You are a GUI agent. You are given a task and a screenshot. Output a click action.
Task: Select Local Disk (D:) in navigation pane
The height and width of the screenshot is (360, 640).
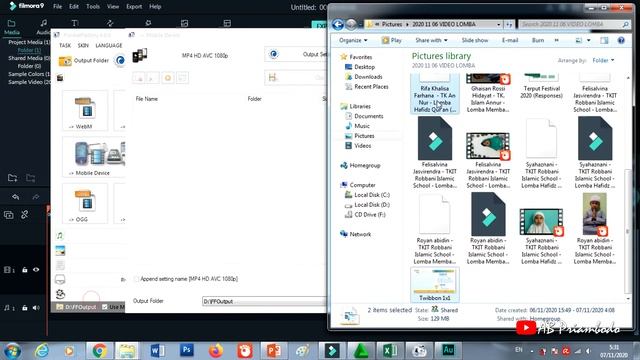[372, 205]
